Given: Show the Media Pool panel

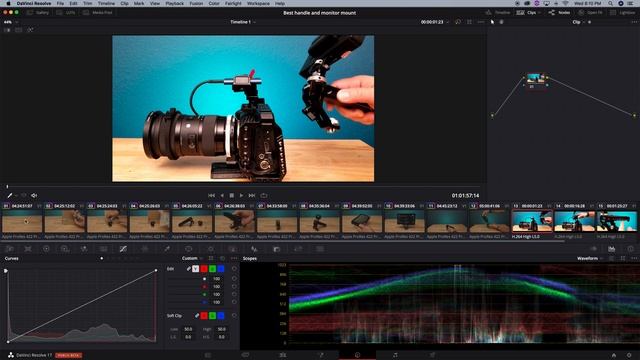Looking at the screenshot, I should tap(98, 13).
